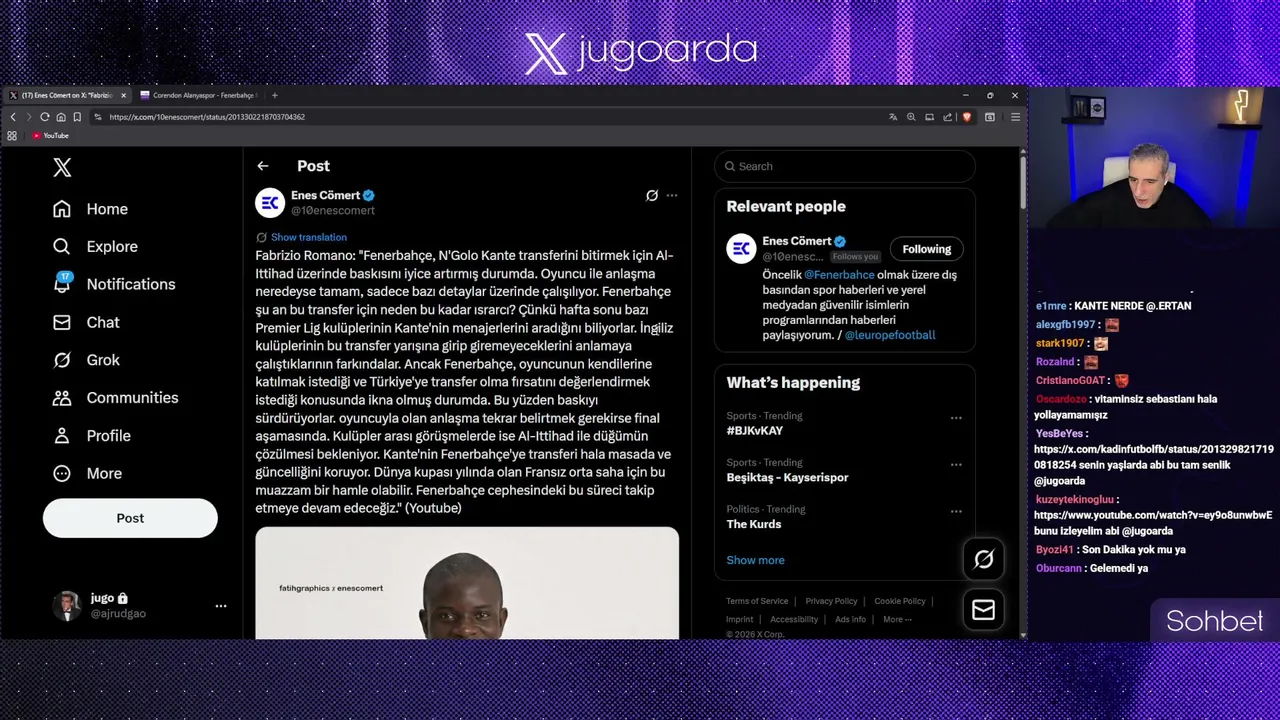This screenshot has height=720, width=1280.
Task: Open Privacy Policy footer link
Action: [x=831, y=601]
